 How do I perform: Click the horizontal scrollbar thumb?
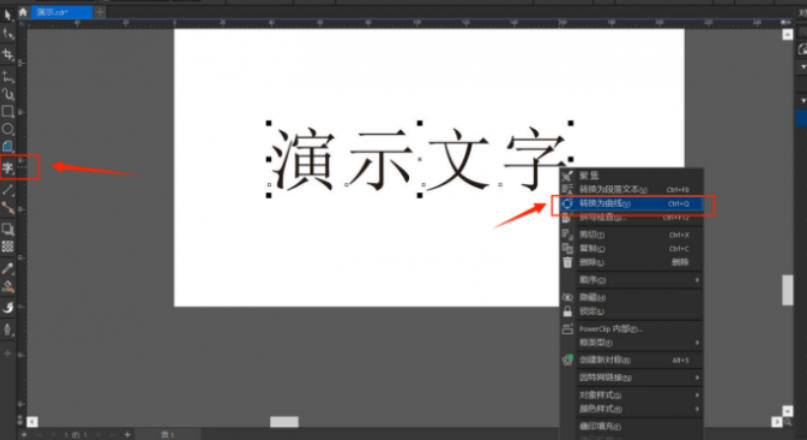pyautogui.click(x=284, y=422)
